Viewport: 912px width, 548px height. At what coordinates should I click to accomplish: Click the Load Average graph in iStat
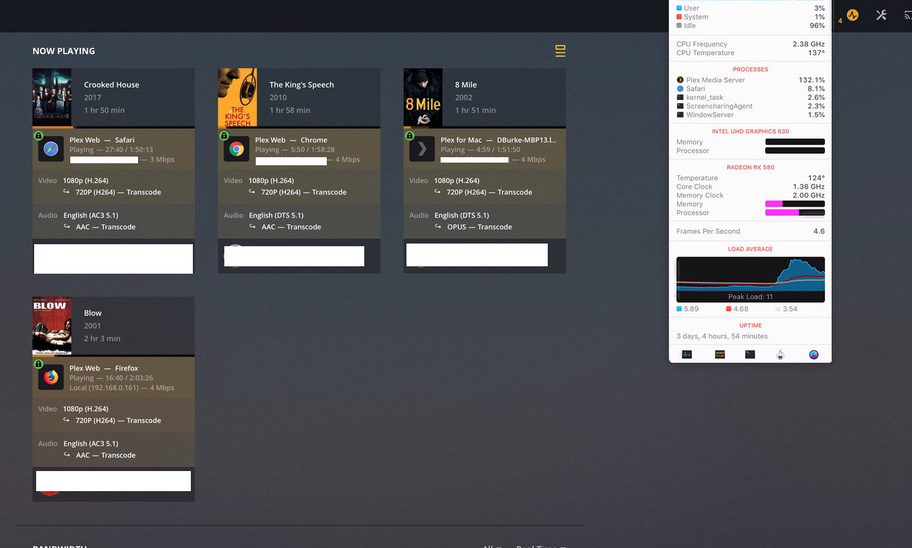[750, 279]
